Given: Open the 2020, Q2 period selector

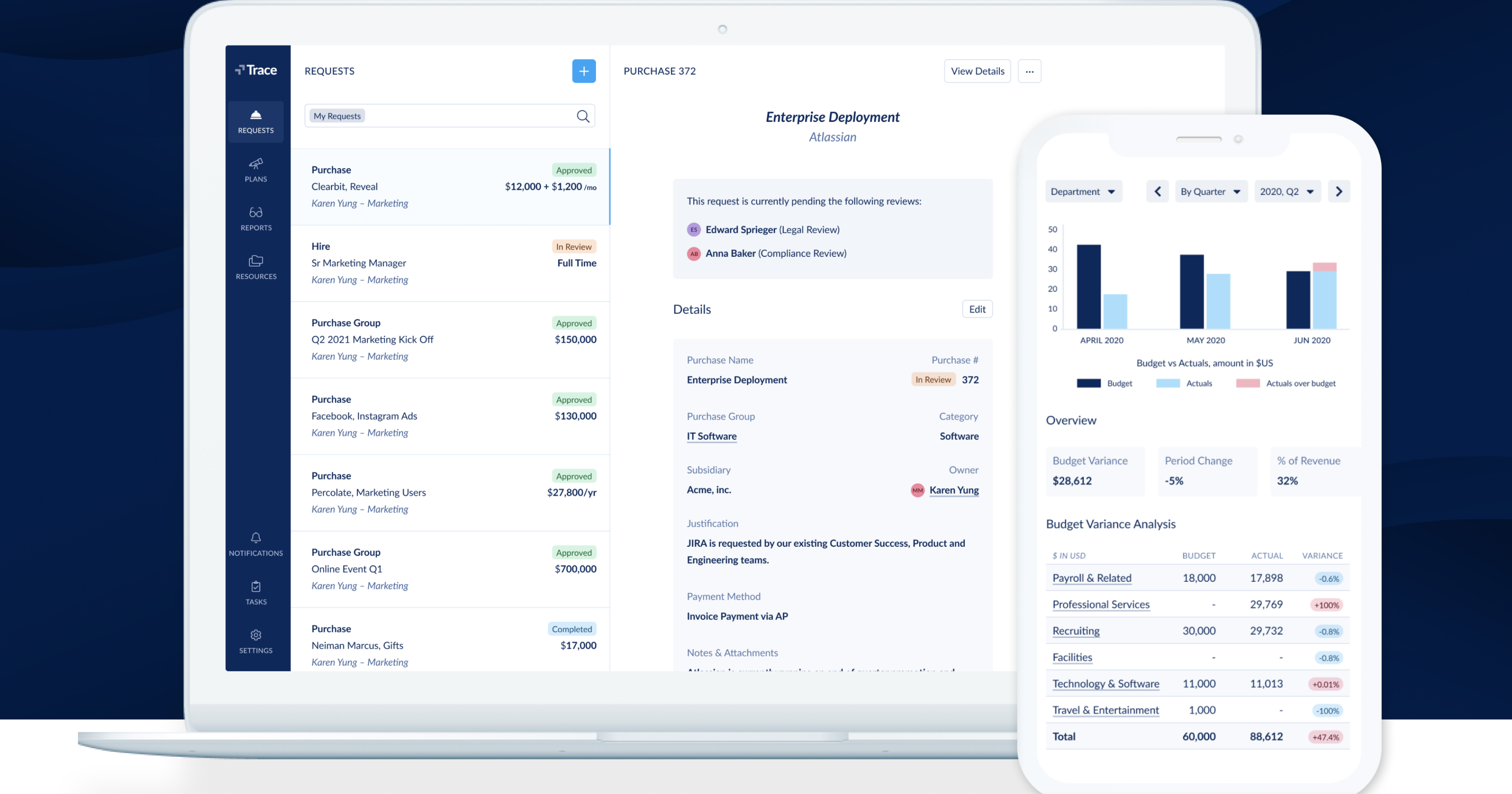Looking at the screenshot, I should 1287,191.
